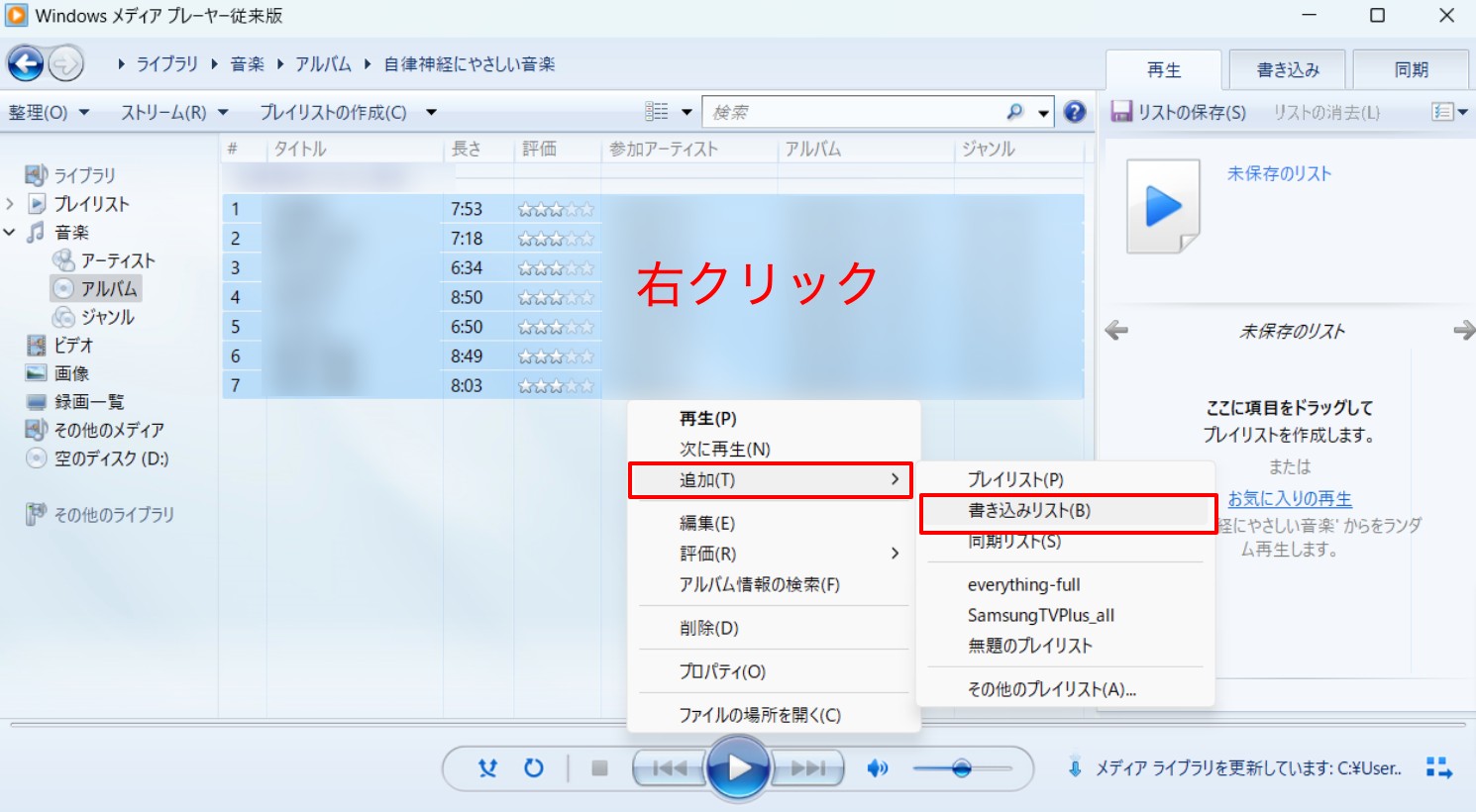Open the 書き込み tab
Image resolution: width=1476 pixels, height=812 pixels.
pyautogui.click(x=1288, y=70)
